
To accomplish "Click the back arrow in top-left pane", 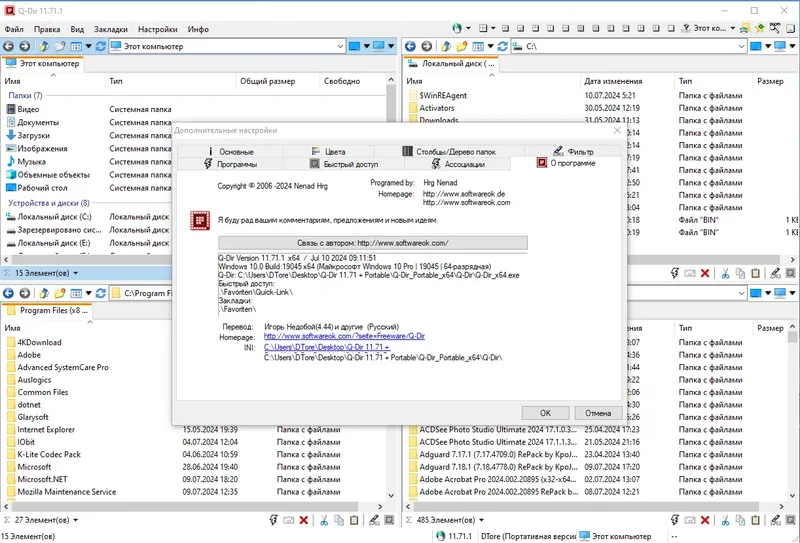I will [x=8, y=46].
